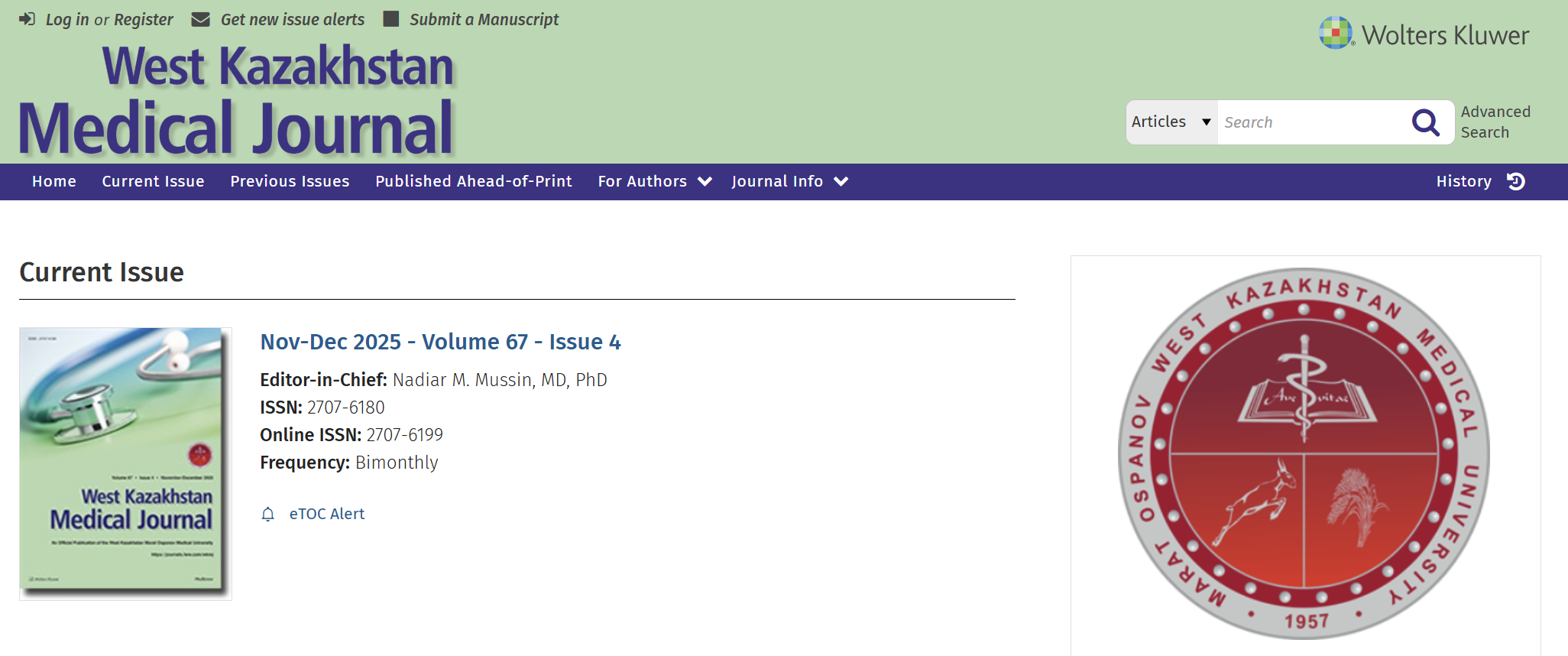The height and width of the screenshot is (656, 1568).
Task: Expand the Journal Info menu
Action: (x=789, y=181)
